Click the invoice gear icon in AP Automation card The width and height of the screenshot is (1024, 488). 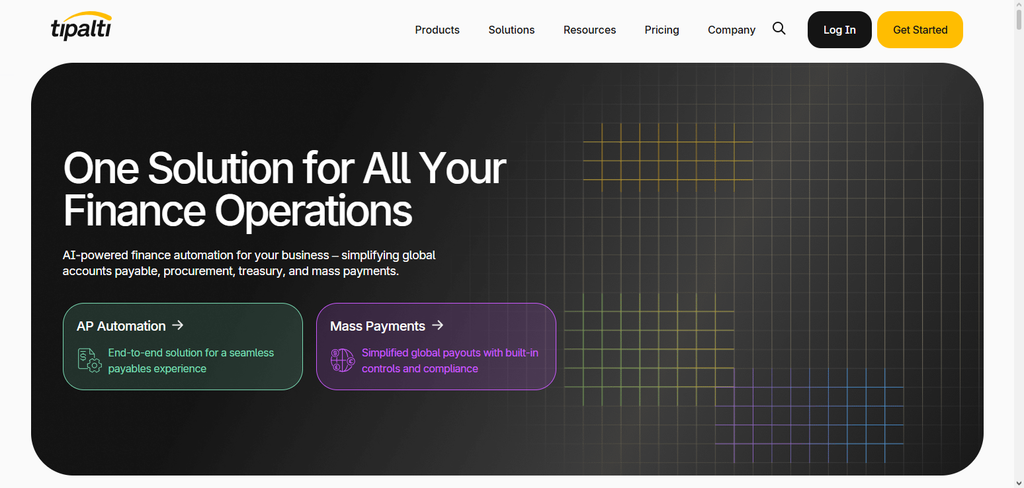click(x=89, y=360)
